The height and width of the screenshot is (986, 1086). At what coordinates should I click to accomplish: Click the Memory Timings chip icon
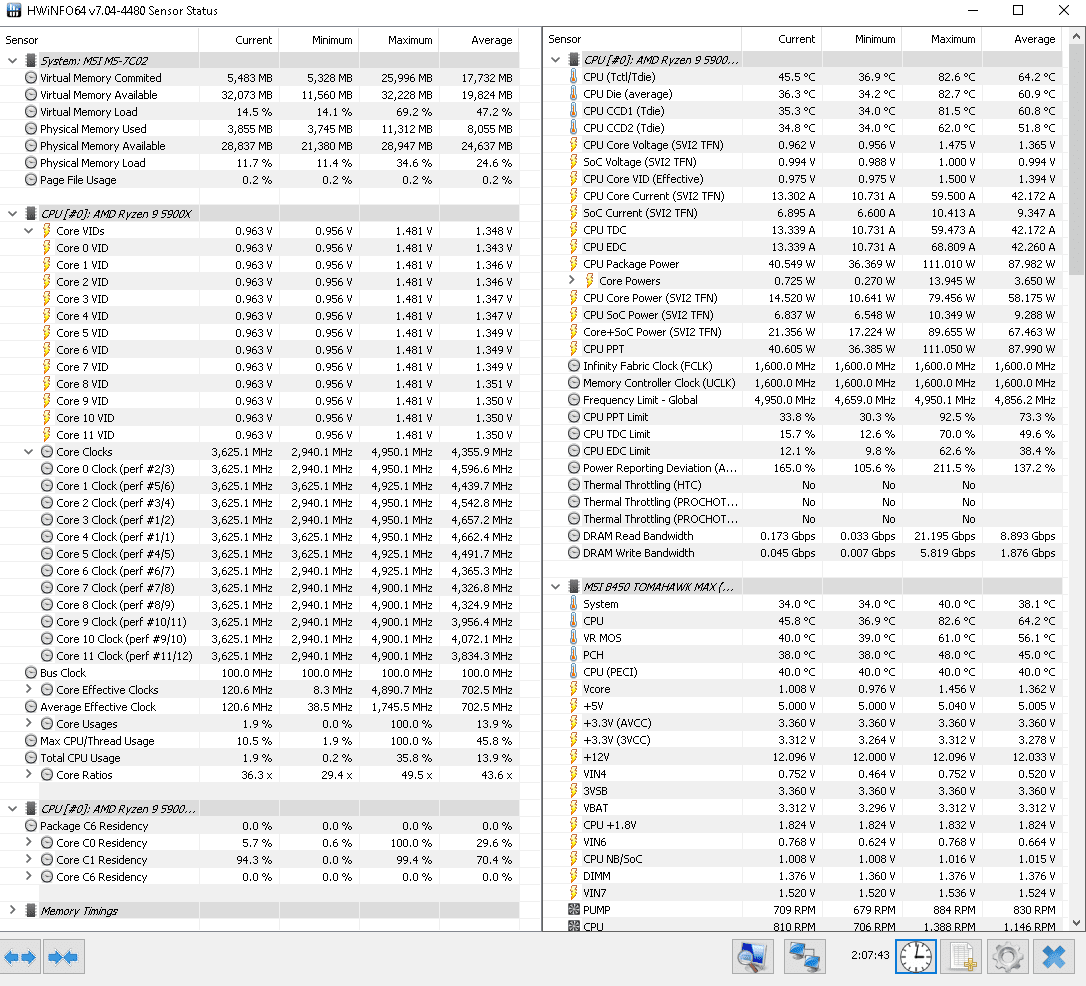[30, 911]
